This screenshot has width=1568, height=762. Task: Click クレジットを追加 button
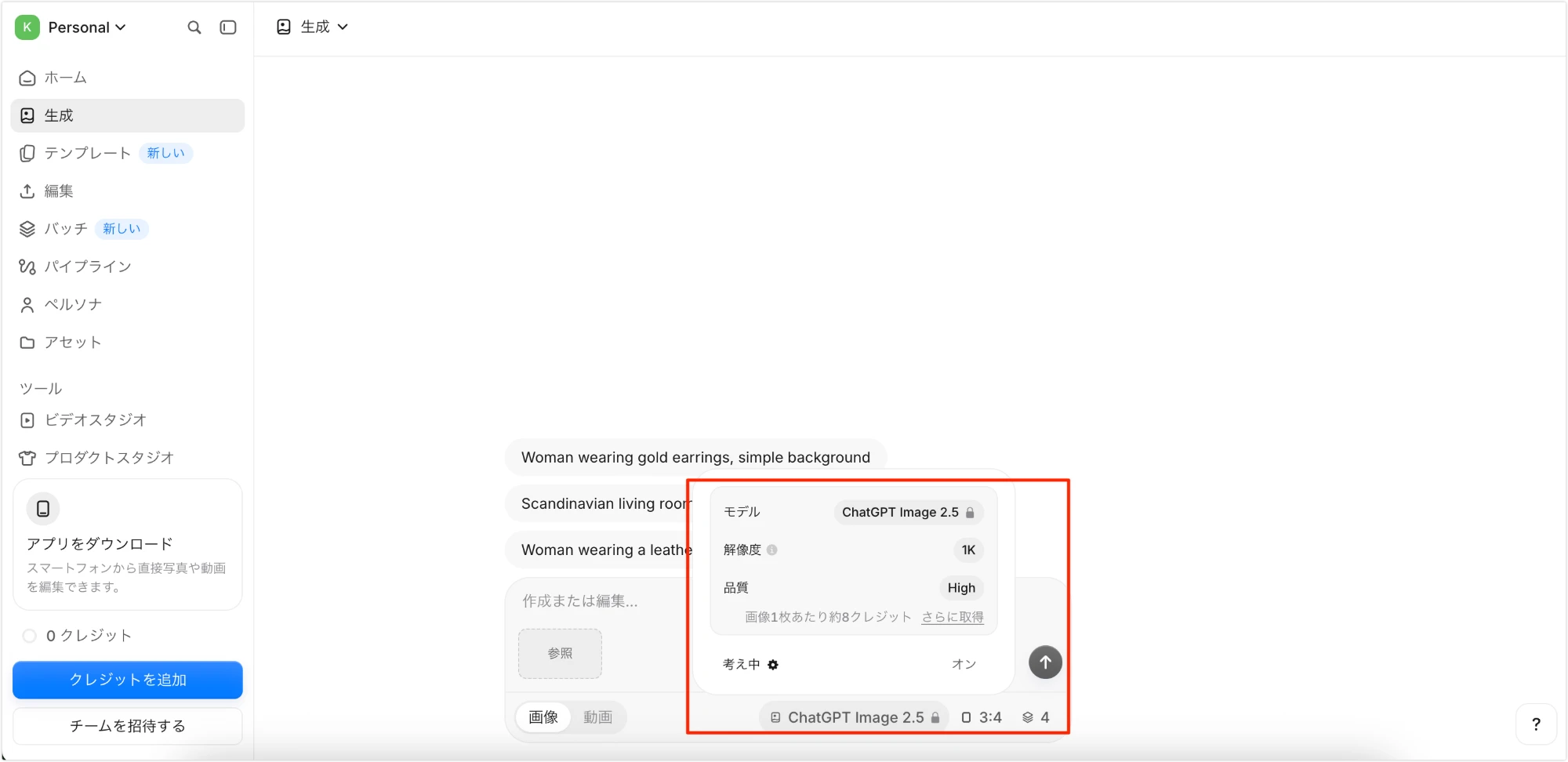click(x=128, y=680)
